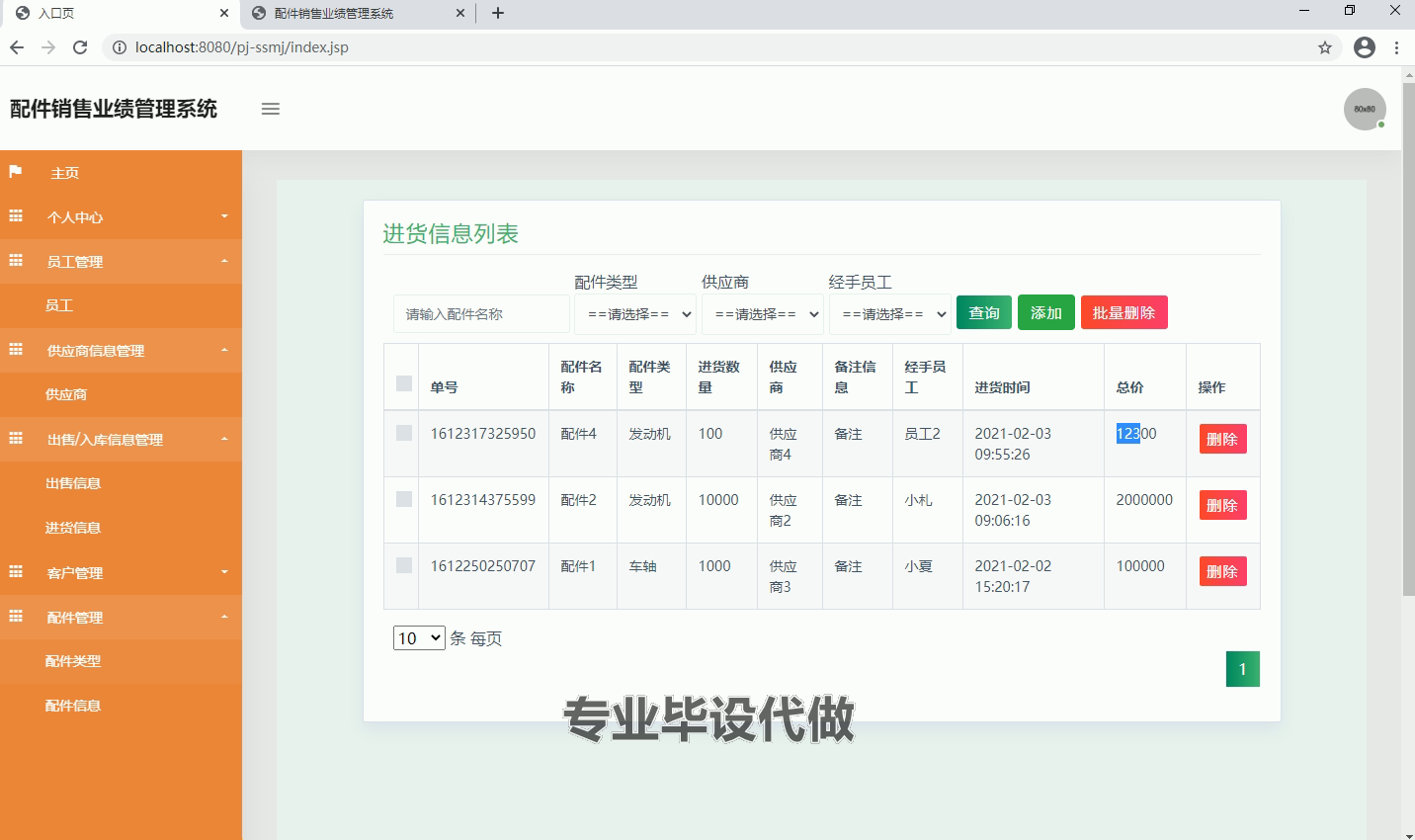Click the 查询 search button
1415x840 pixels.
click(984, 312)
